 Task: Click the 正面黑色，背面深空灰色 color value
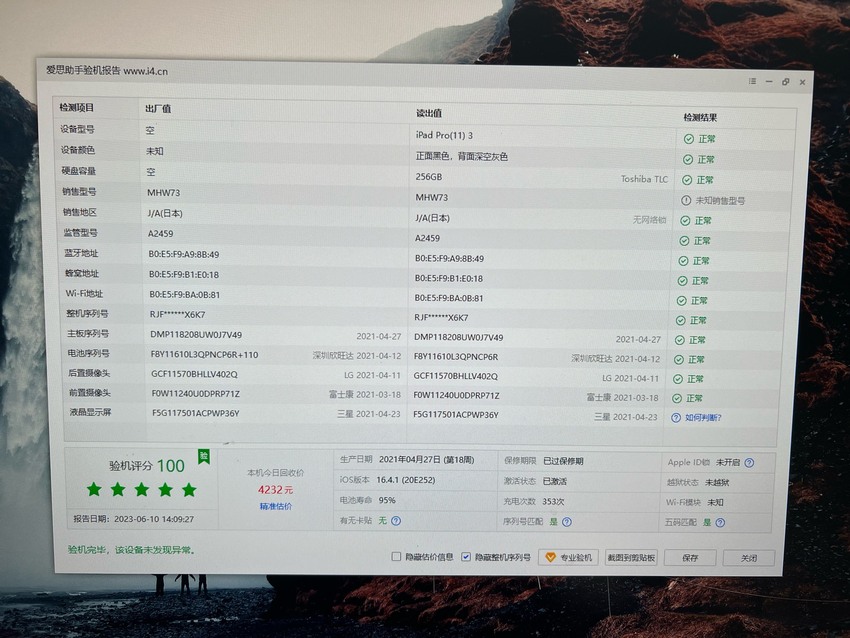coord(461,157)
